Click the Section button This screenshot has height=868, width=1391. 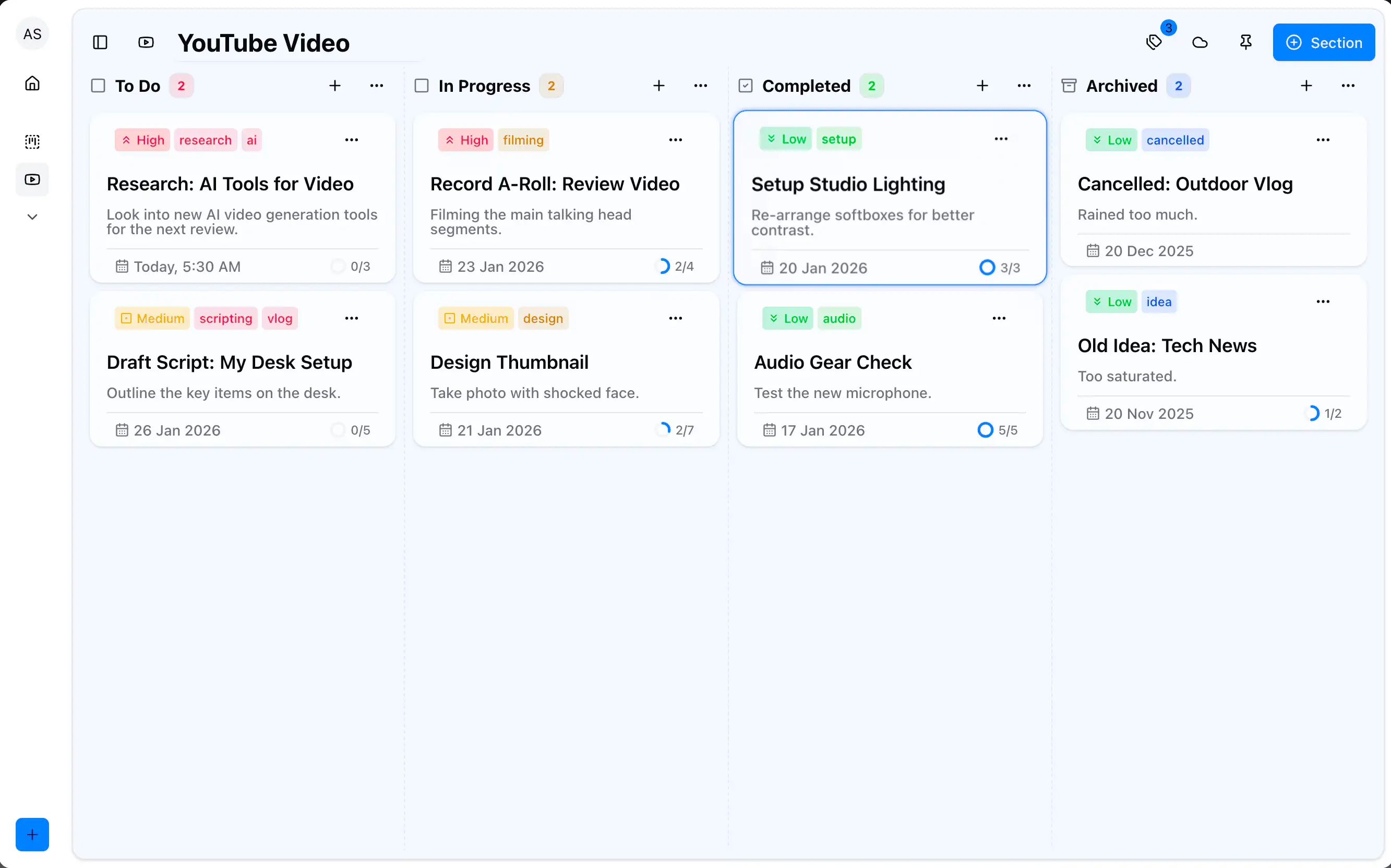[x=1323, y=42]
